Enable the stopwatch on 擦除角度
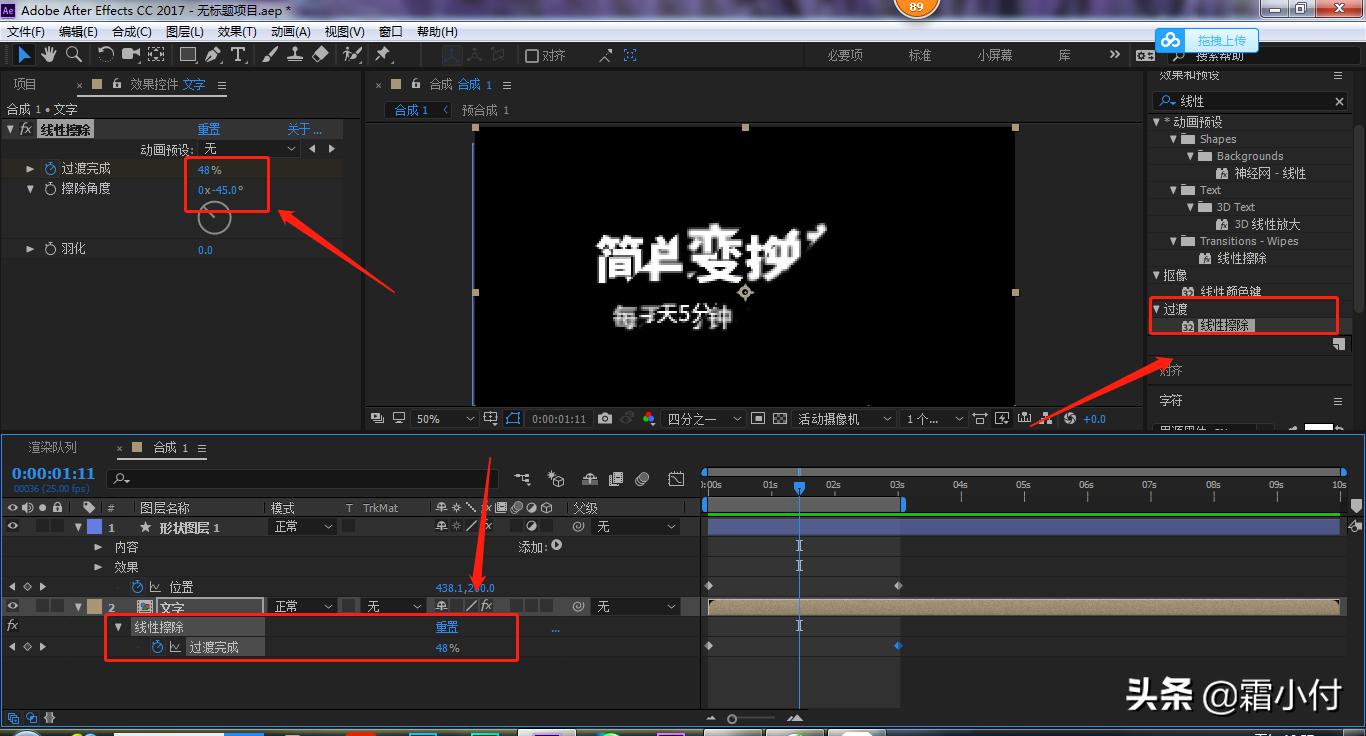 [51, 188]
